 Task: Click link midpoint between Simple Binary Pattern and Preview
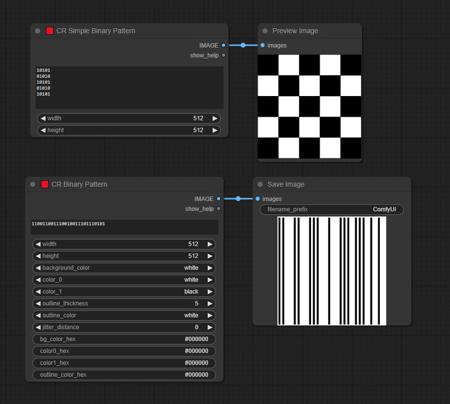pos(243,45)
